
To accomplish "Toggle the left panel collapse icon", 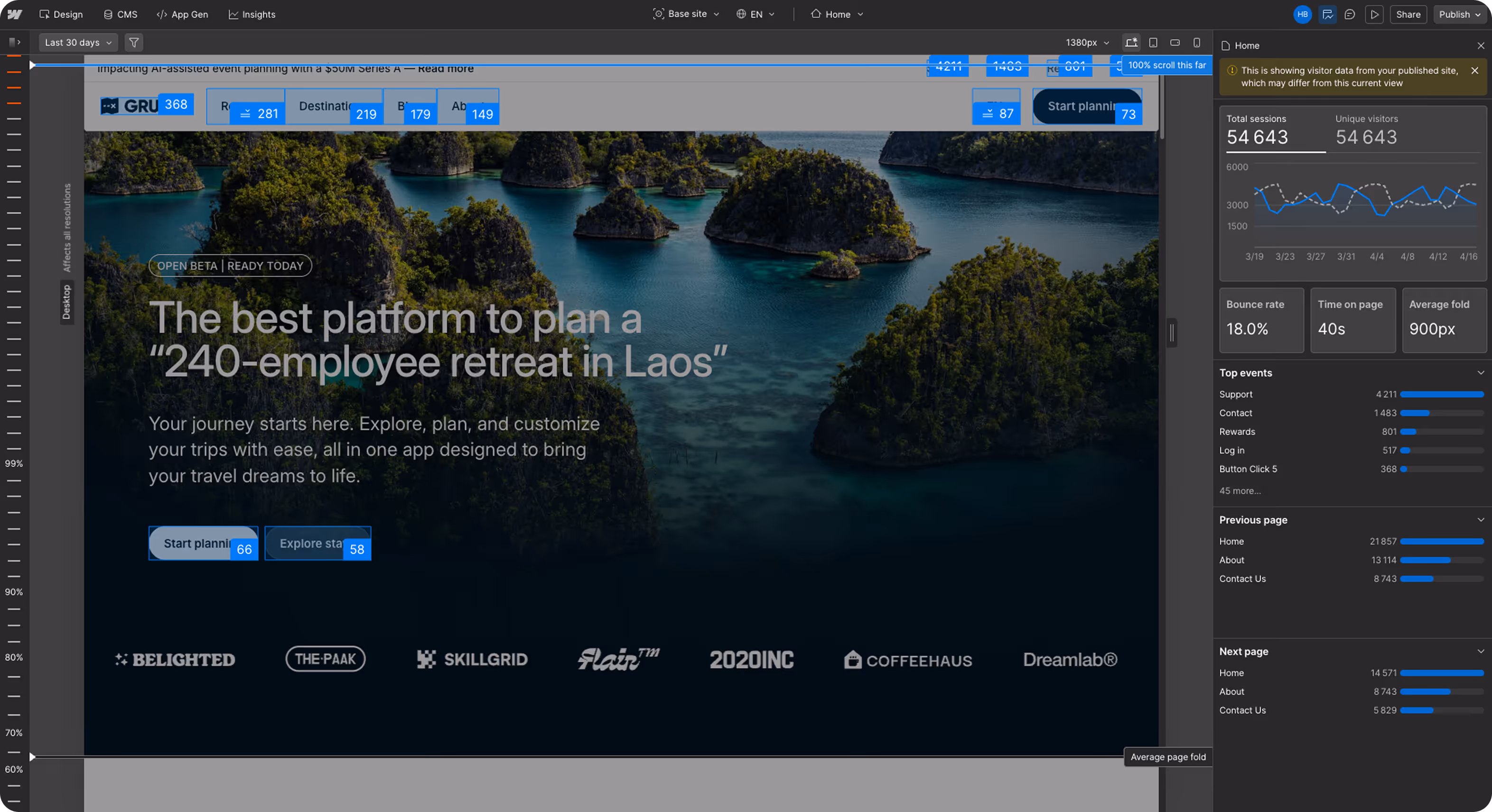I will [15, 42].
